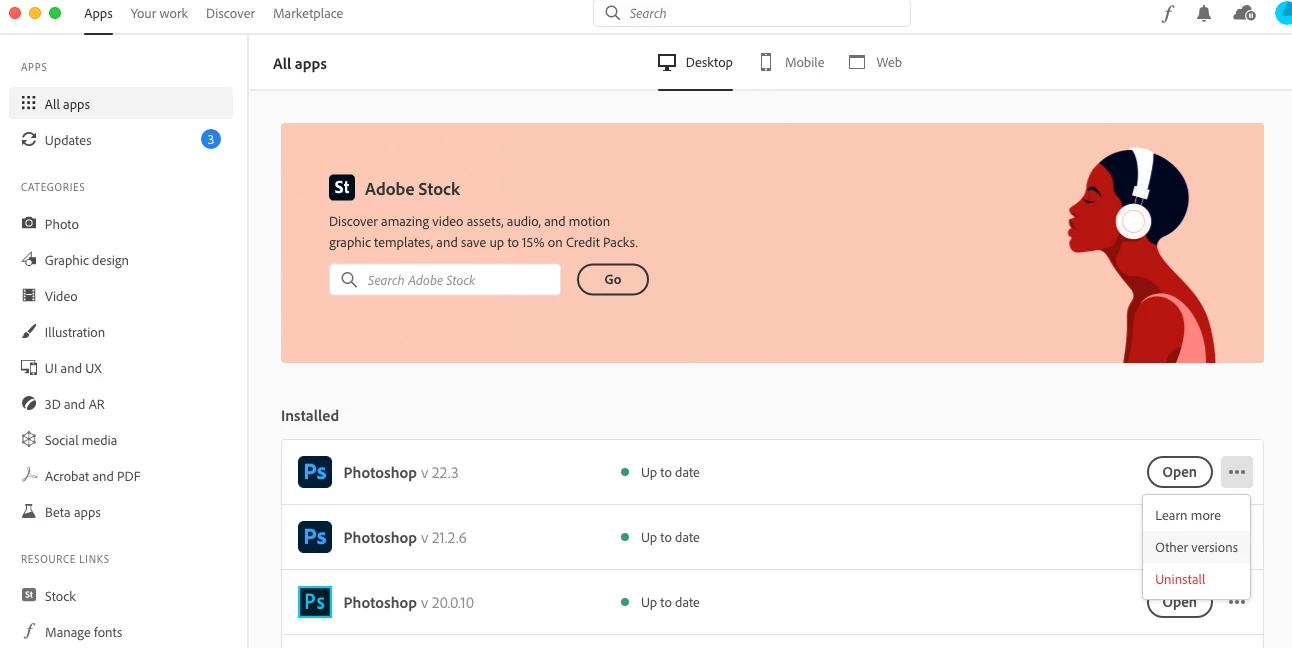Image resolution: width=1292 pixels, height=648 pixels.
Task: Click 'Up to date' status for Photoshop v 21.2.6
Action: point(670,537)
